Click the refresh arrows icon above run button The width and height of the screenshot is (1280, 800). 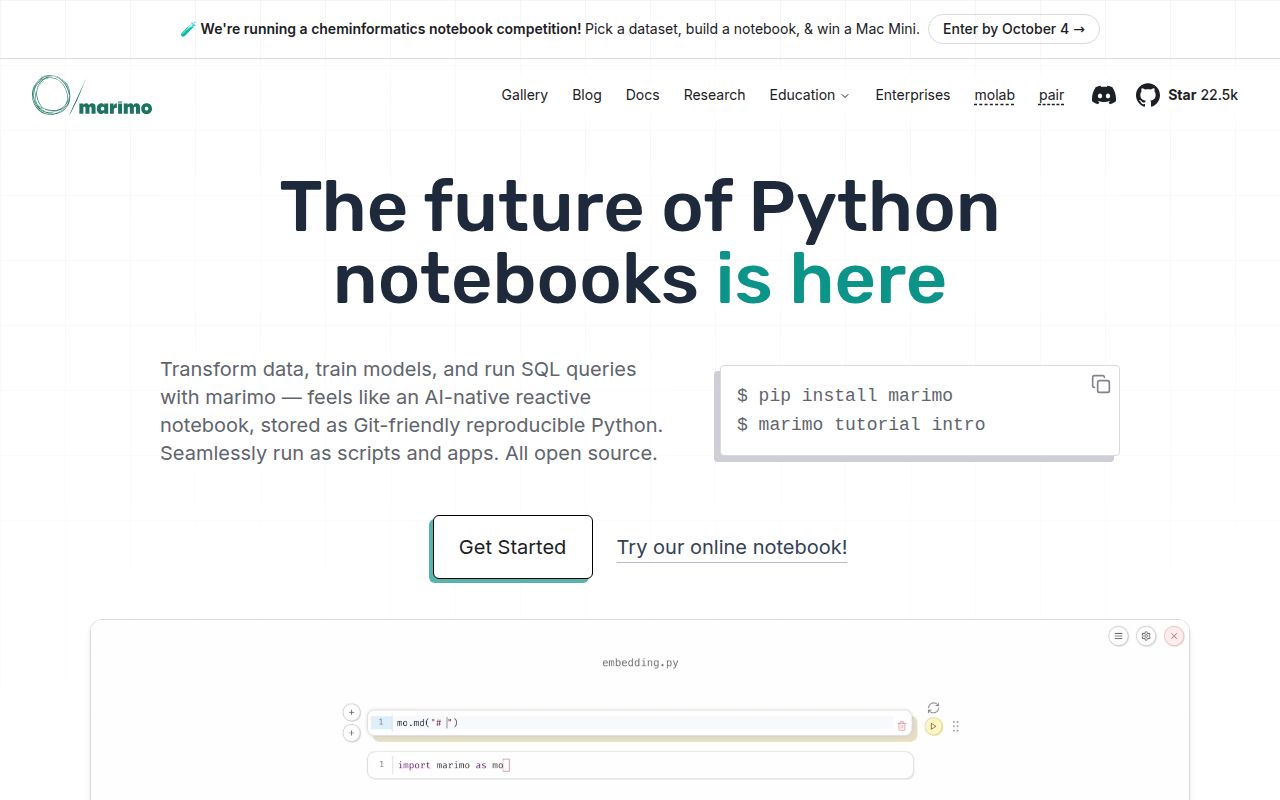click(x=934, y=707)
